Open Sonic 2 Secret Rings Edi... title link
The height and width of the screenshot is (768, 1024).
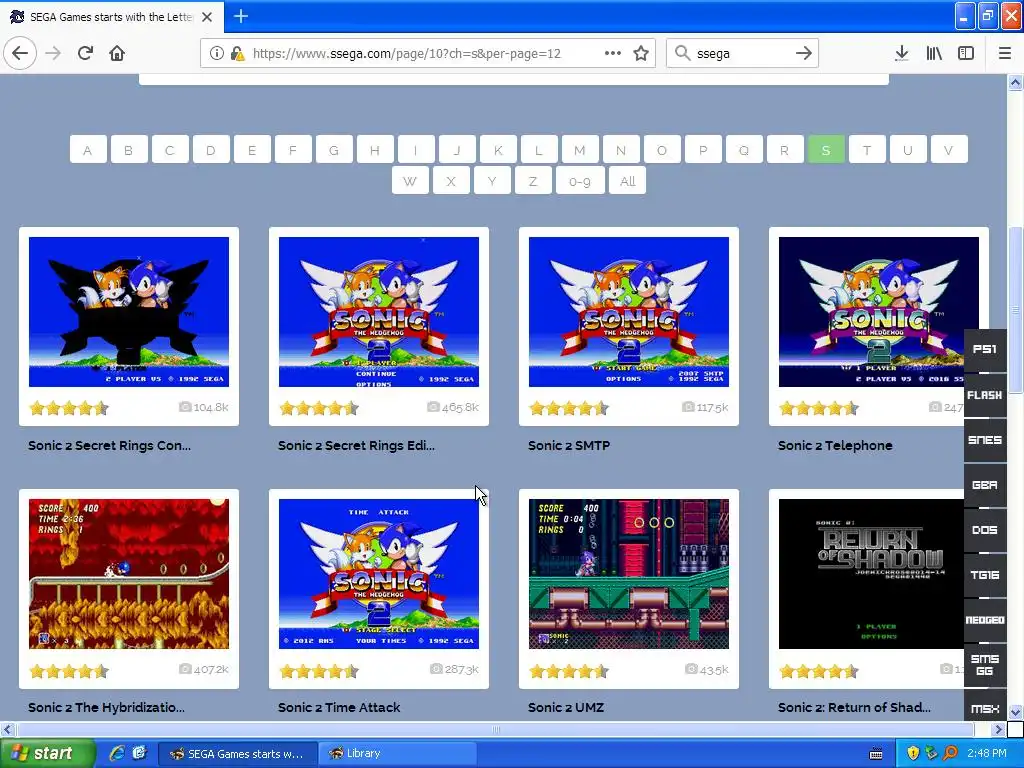pyautogui.click(x=356, y=445)
